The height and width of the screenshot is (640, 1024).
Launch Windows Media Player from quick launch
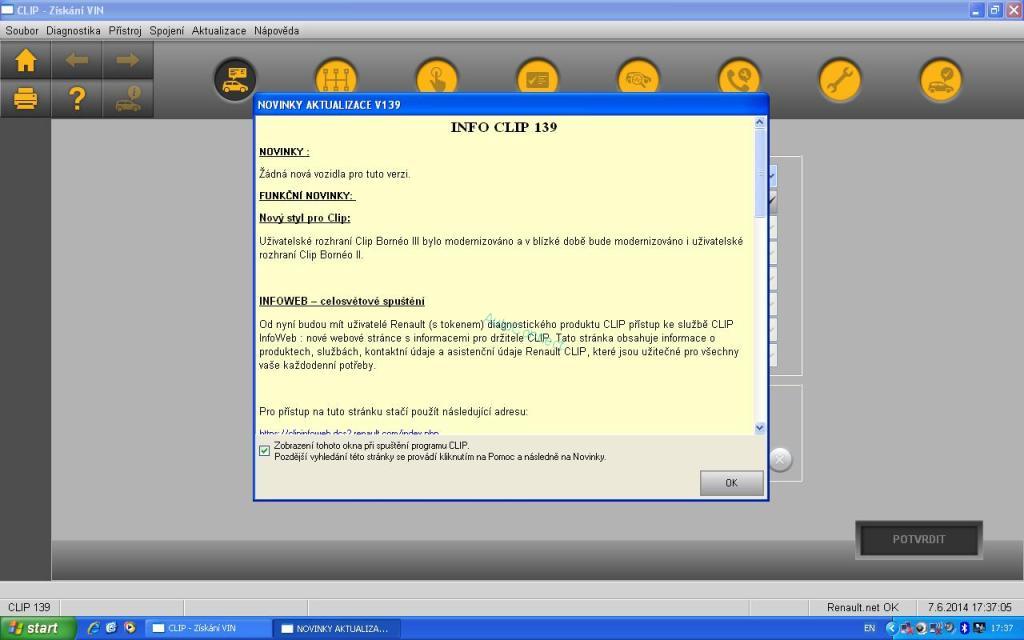(129, 628)
